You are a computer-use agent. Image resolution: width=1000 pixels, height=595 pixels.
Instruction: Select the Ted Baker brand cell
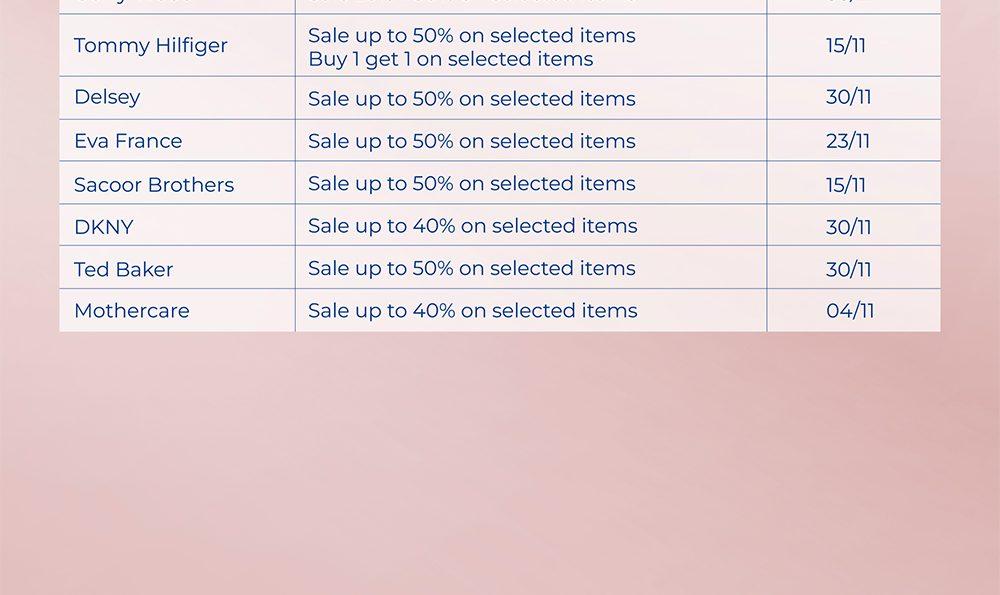(x=123, y=270)
